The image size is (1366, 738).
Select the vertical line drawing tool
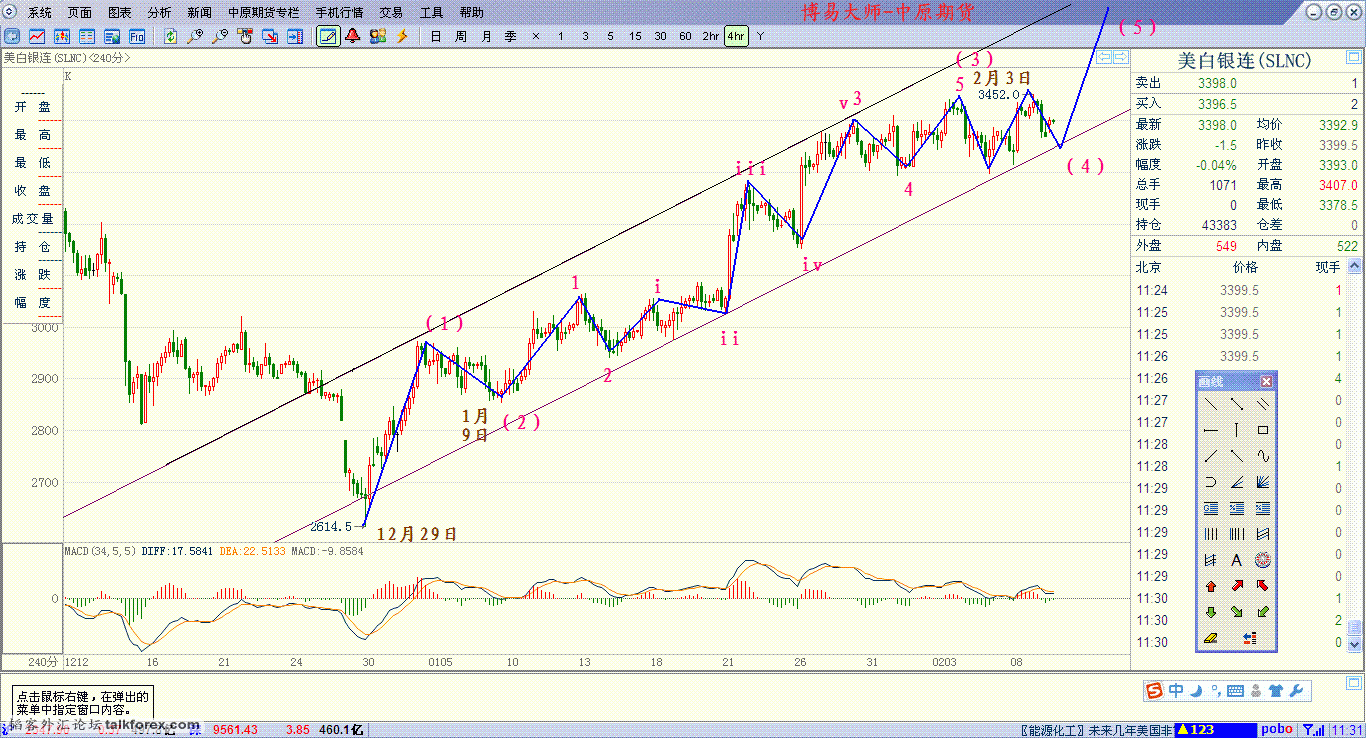coord(1237,430)
